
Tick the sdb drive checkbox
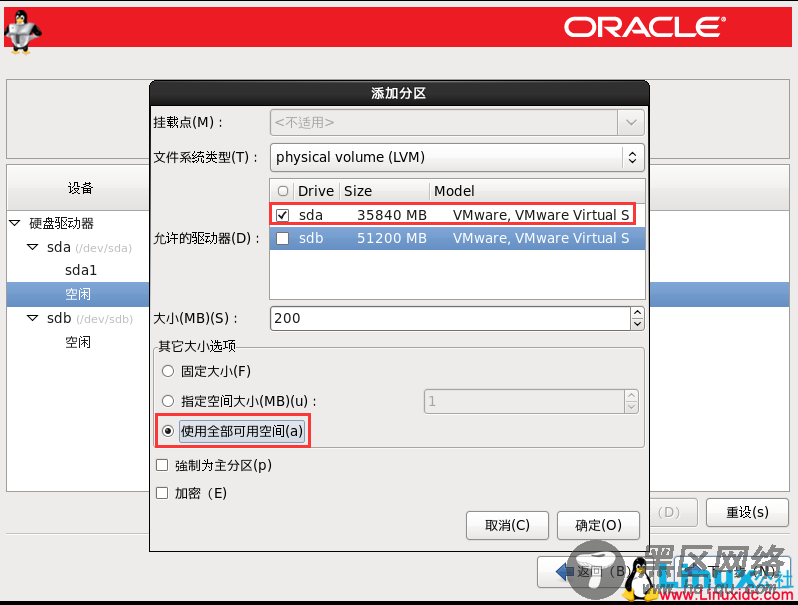[x=282, y=239]
